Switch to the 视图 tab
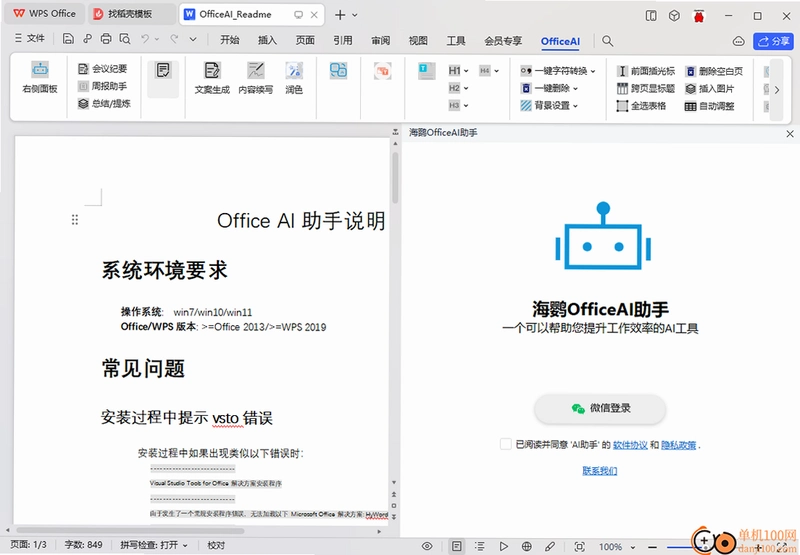 tap(418, 40)
